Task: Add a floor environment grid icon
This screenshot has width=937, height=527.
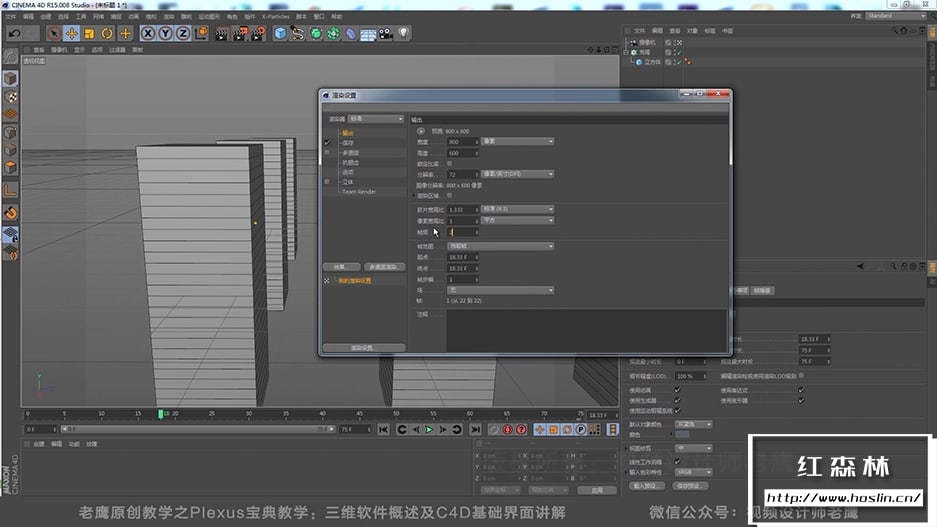Action: [368, 33]
